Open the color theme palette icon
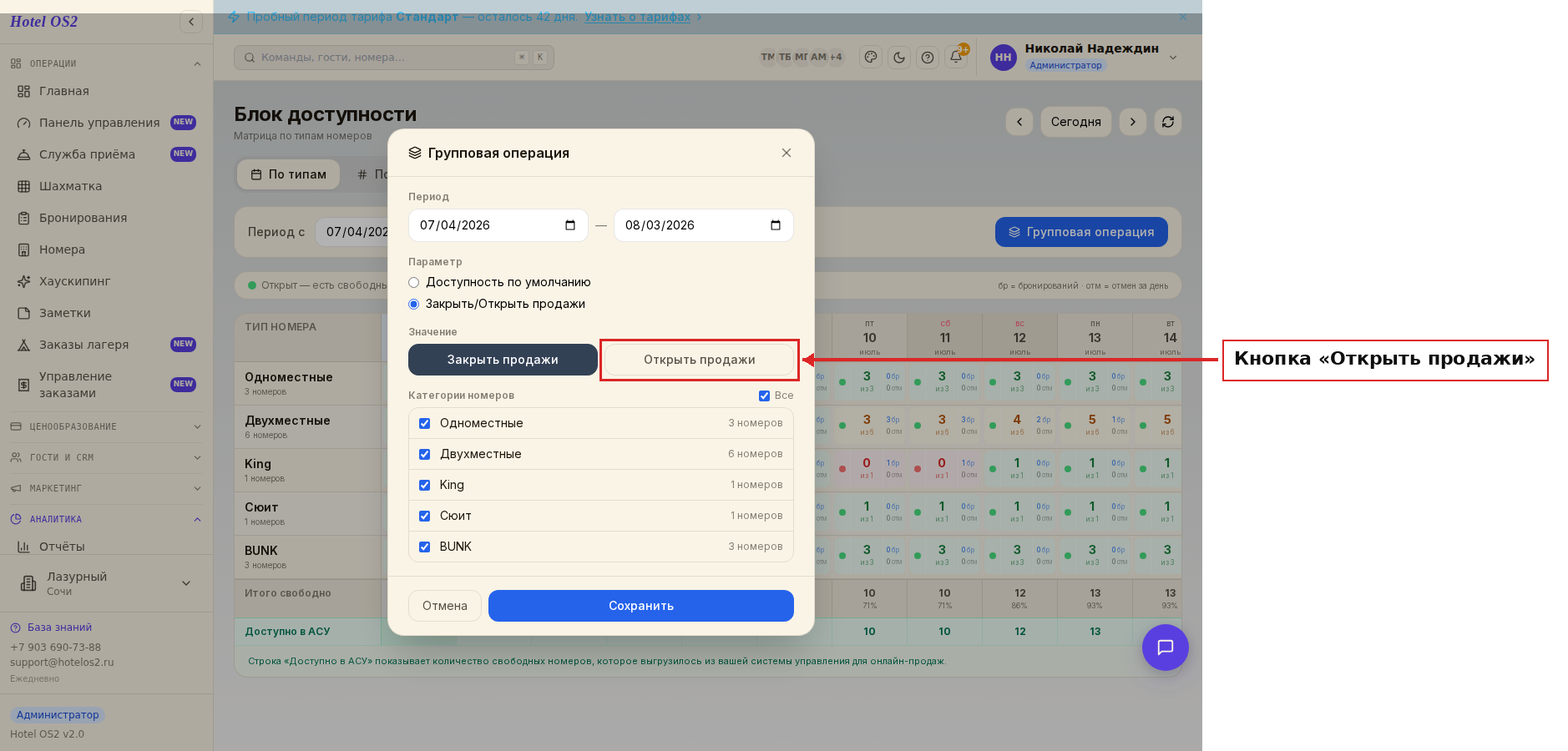Viewport: 1568px width, 751px height. [x=871, y=58]
